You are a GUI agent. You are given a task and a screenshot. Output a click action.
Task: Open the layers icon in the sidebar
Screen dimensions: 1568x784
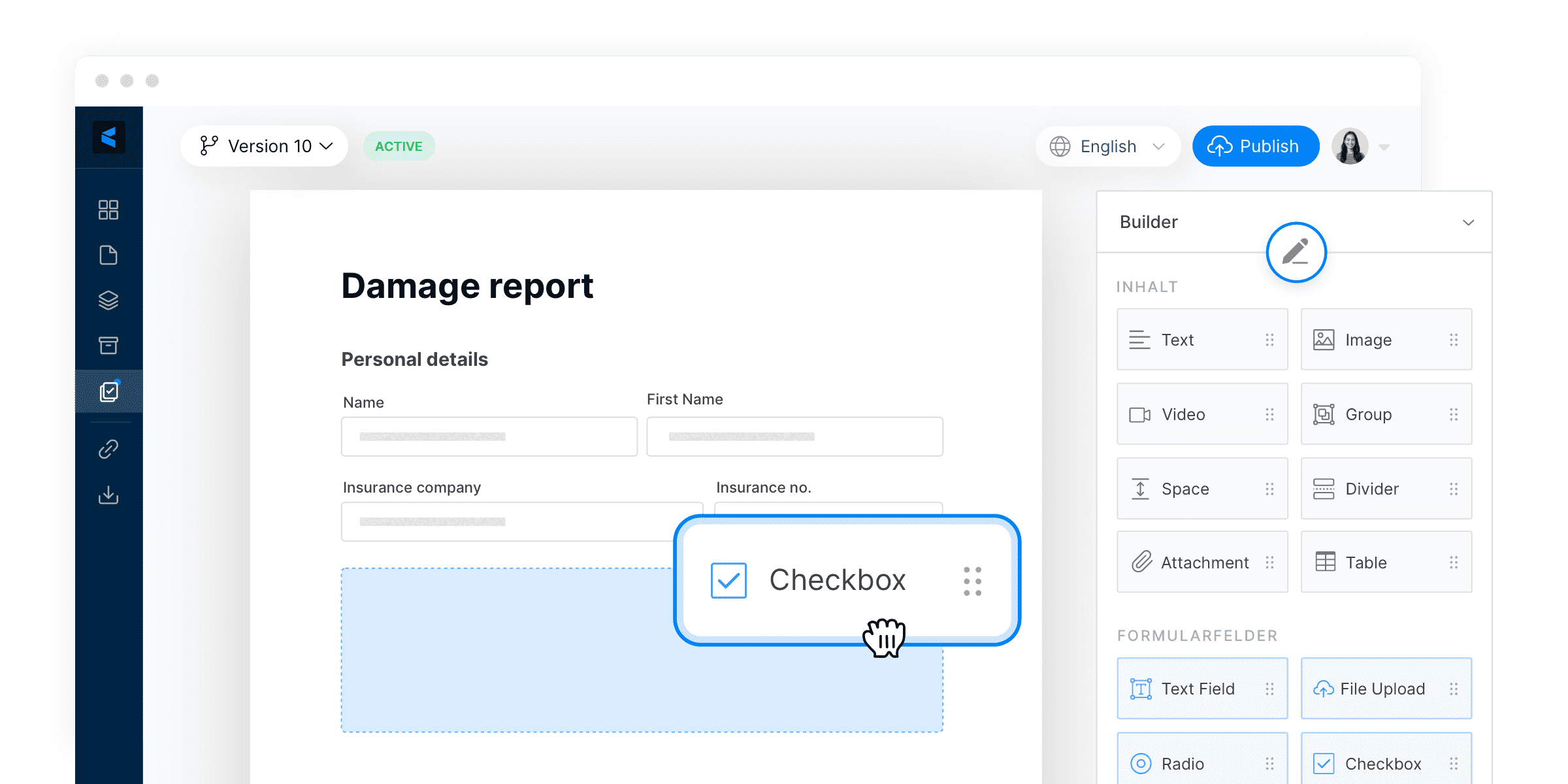tap(108, 300)
